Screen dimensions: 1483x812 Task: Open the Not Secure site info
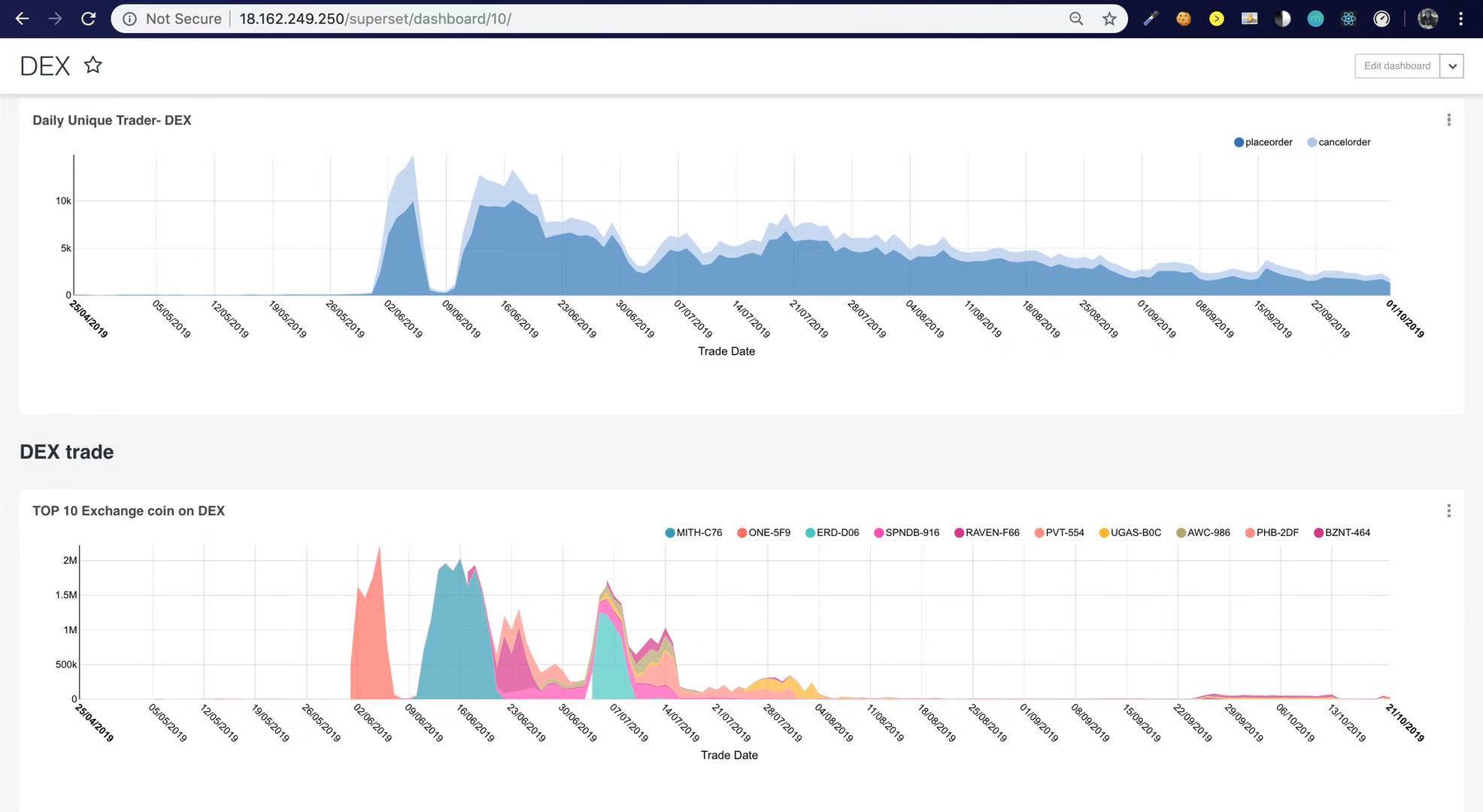[172, 19]
